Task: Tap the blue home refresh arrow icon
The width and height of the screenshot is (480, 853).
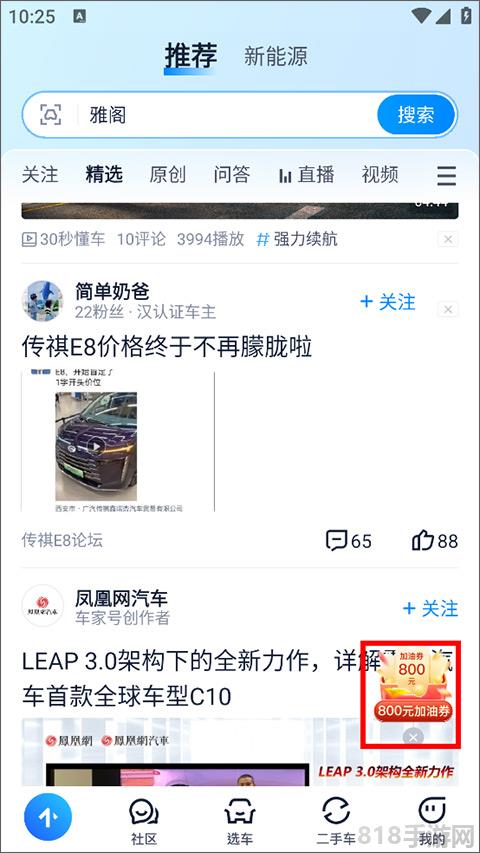Action: [x=48, y=817]
